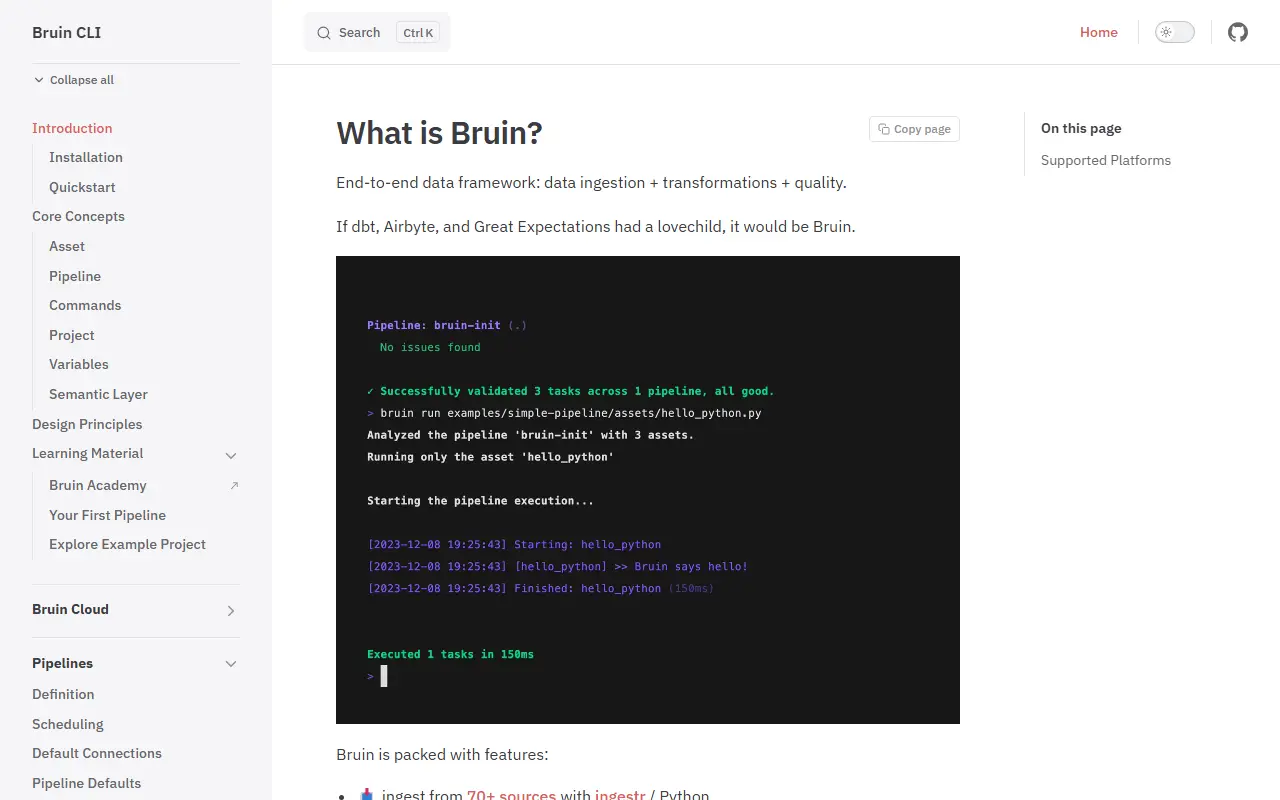This screenshot has height=800, width=1280.
Task: Collapse the Learning Material section chevron
Action: pos(231,455)
